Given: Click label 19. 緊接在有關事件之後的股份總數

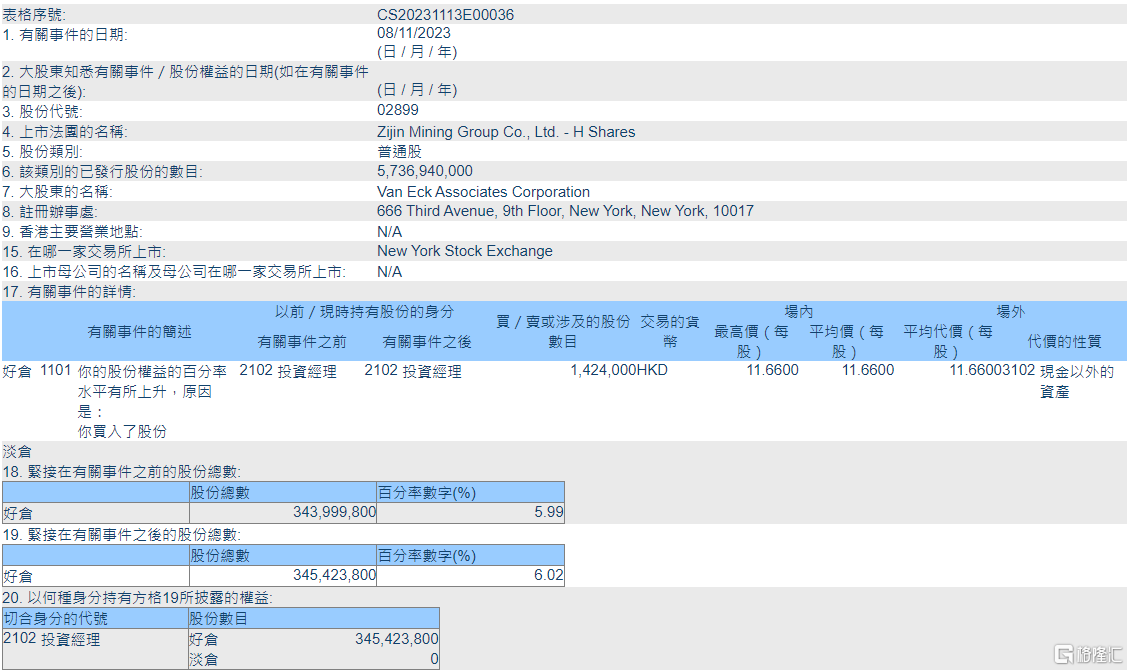Looking at the screenshot, I should coord(121,535).
